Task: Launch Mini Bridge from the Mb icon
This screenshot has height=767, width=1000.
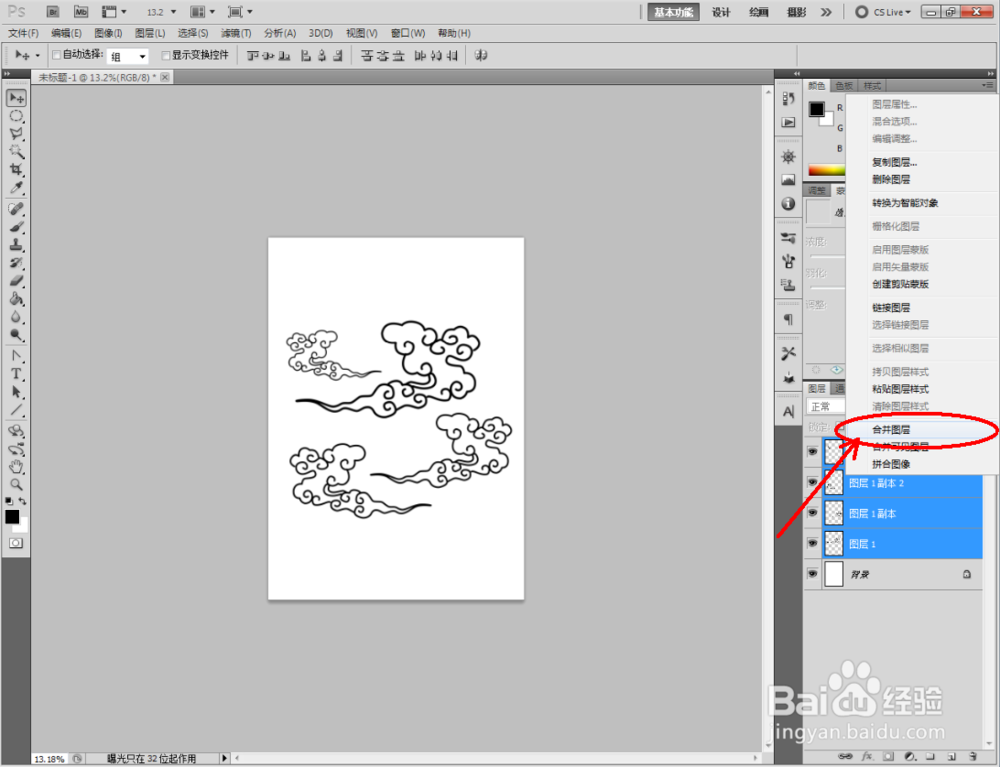Action: click(81, 11)
